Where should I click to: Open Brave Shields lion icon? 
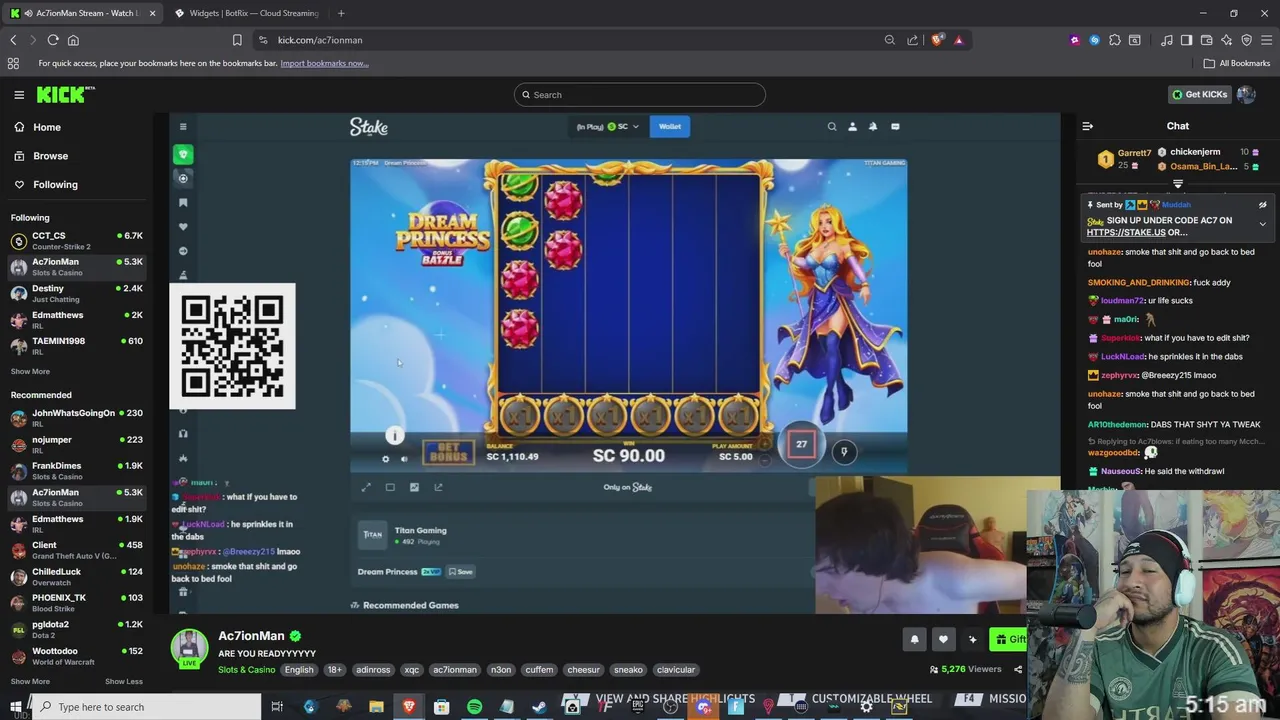[937, 40]
